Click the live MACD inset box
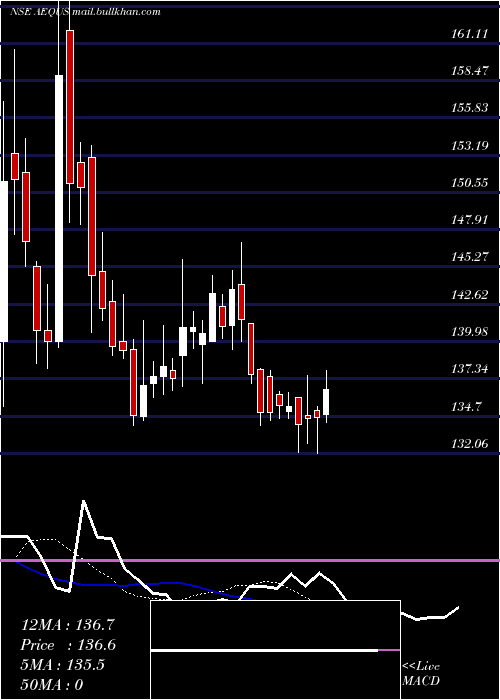Viewport: 500px width, 700px height. point(275,650)
